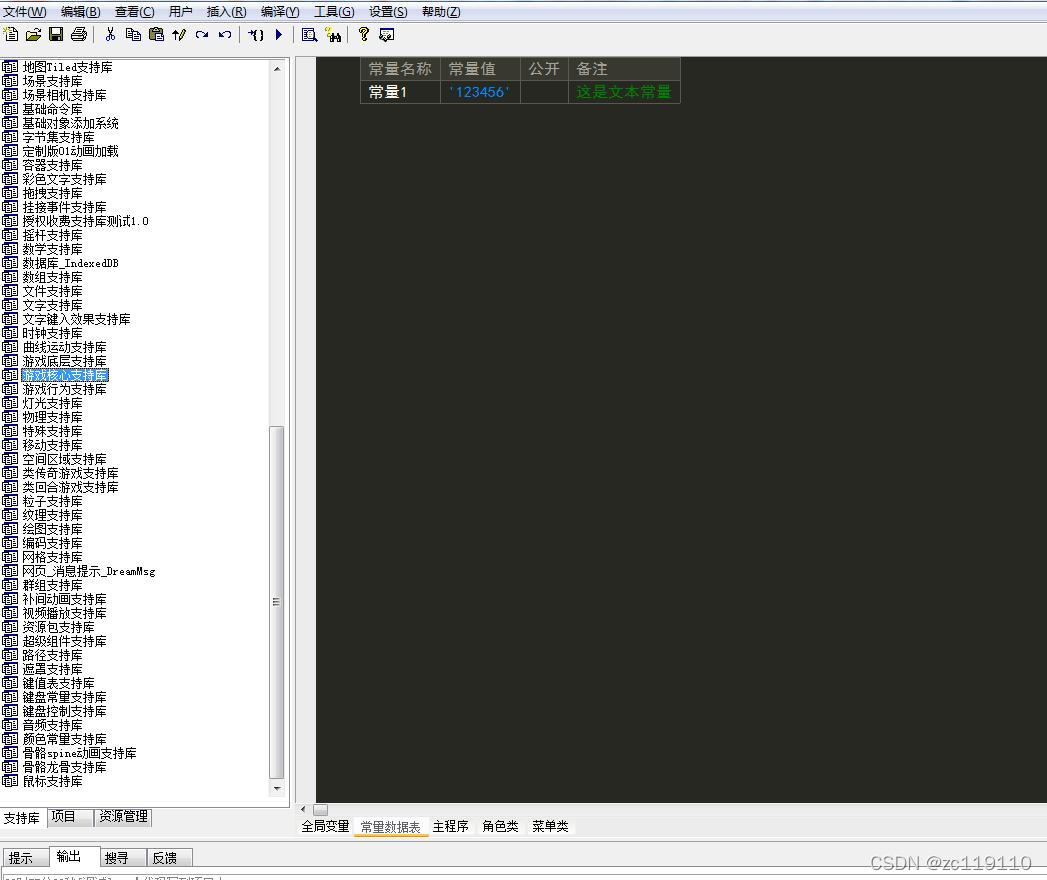Open the 编译(Y) menu
The width and height of the screenshot is (1047, 880).
280,12
